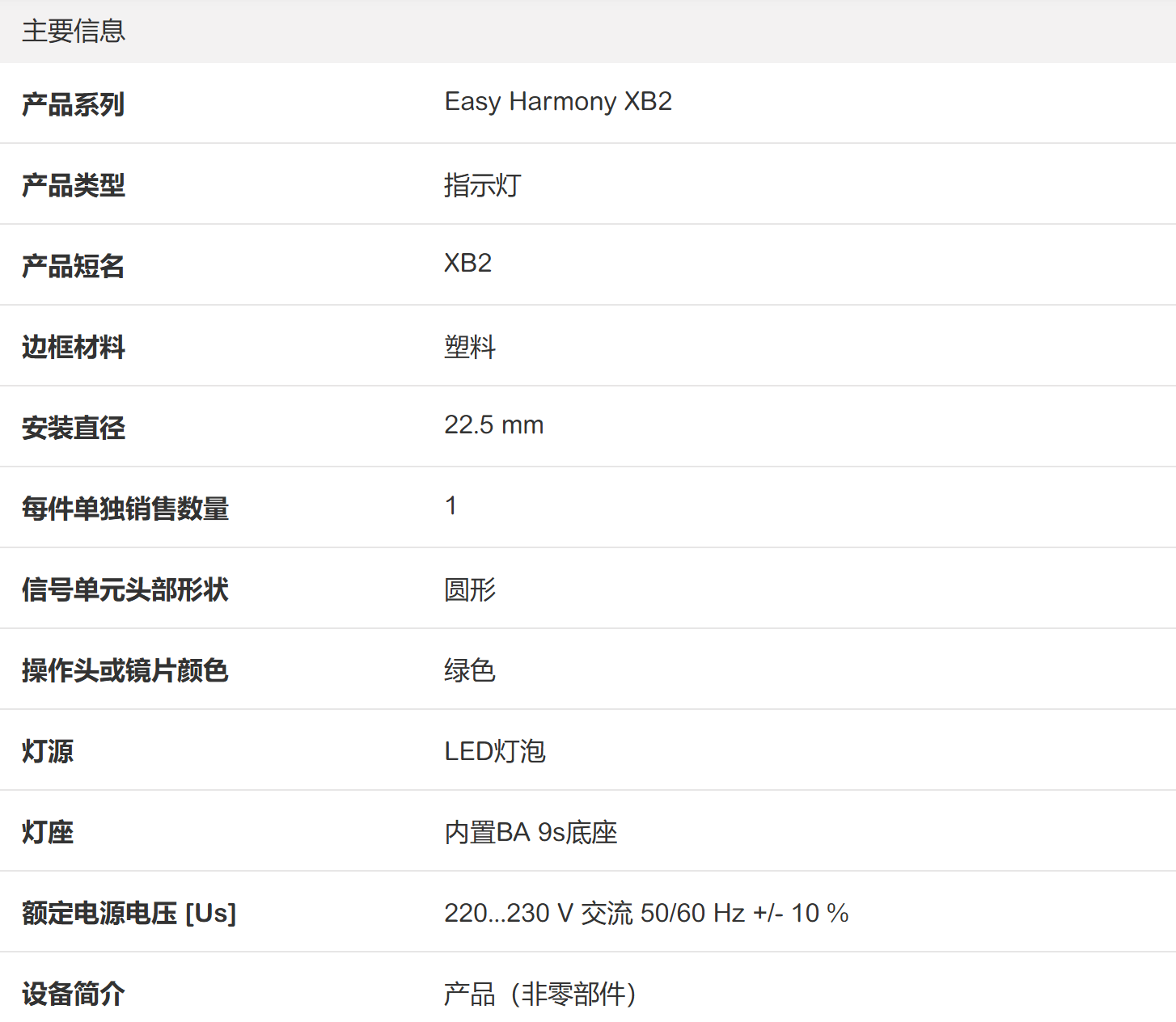Click the 安装直径 label

(74, 428)
